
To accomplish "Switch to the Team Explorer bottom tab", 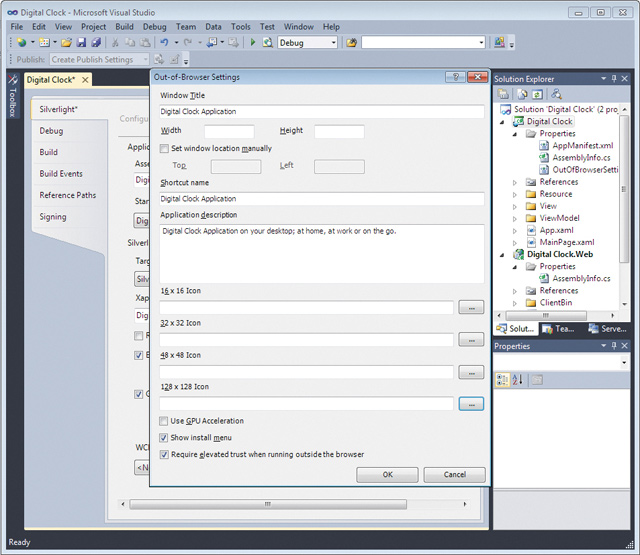I will [558, 329].
